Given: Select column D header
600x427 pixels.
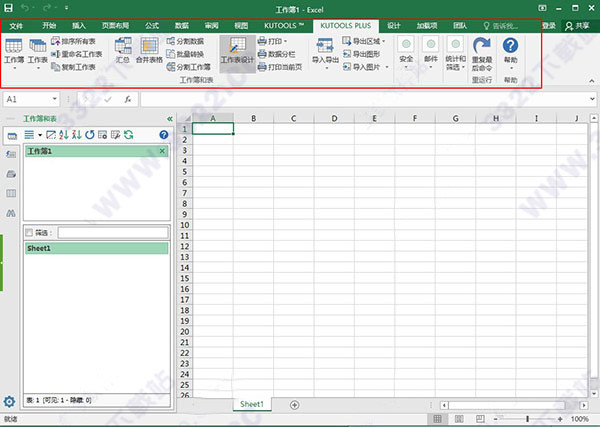Looking at the screenshot, I should point(334,118).
